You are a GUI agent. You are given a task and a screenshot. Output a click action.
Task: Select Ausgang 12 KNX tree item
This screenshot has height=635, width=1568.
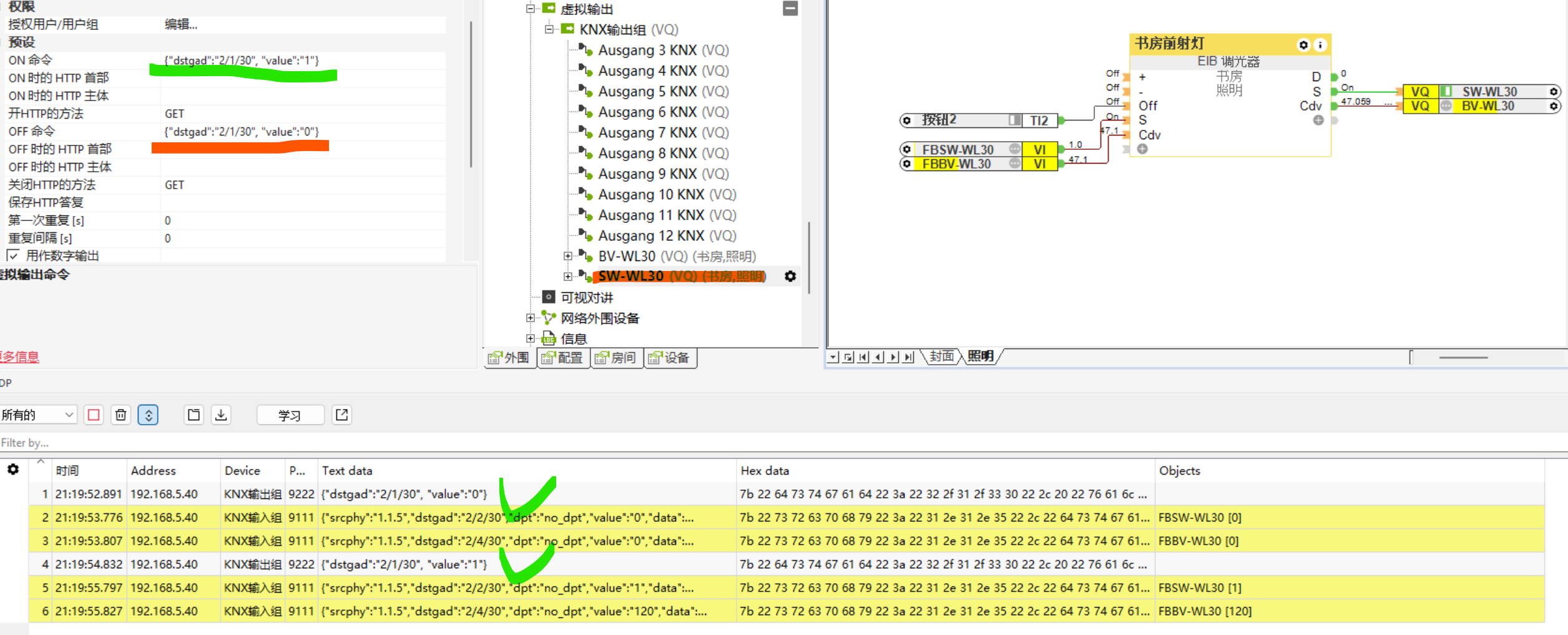point(667,235)
